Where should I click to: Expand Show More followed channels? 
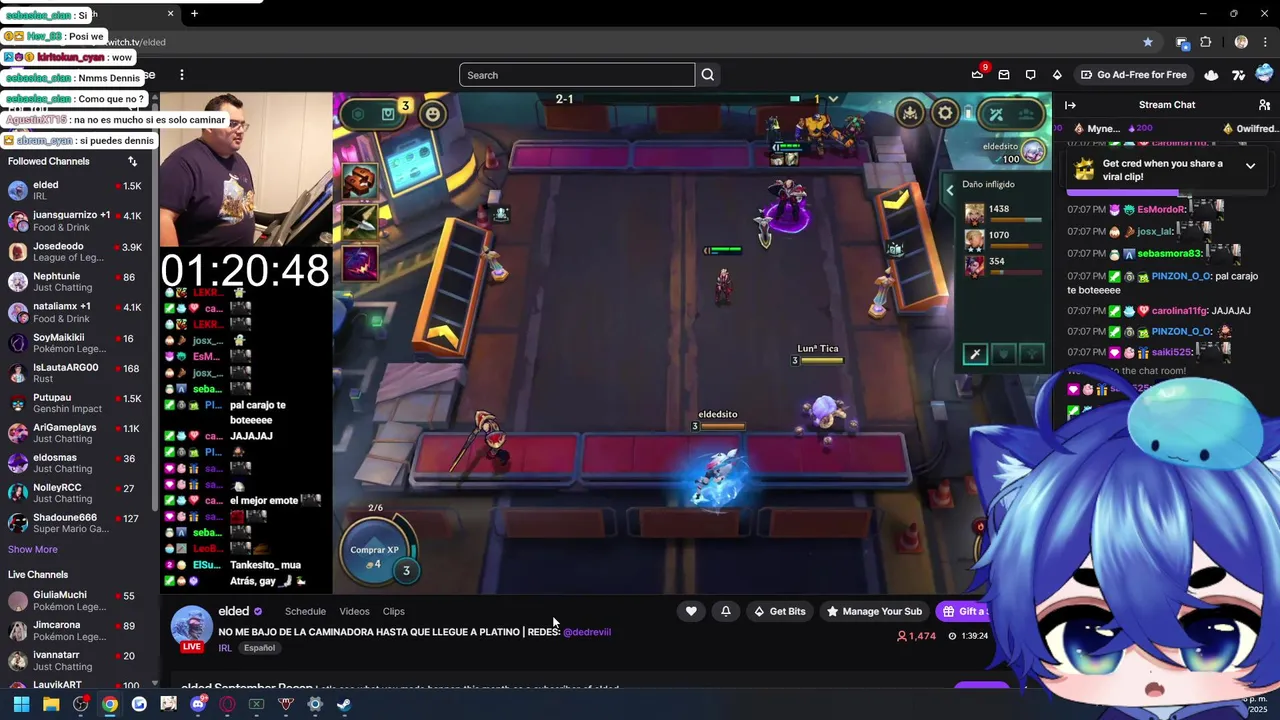coord(33,549)
